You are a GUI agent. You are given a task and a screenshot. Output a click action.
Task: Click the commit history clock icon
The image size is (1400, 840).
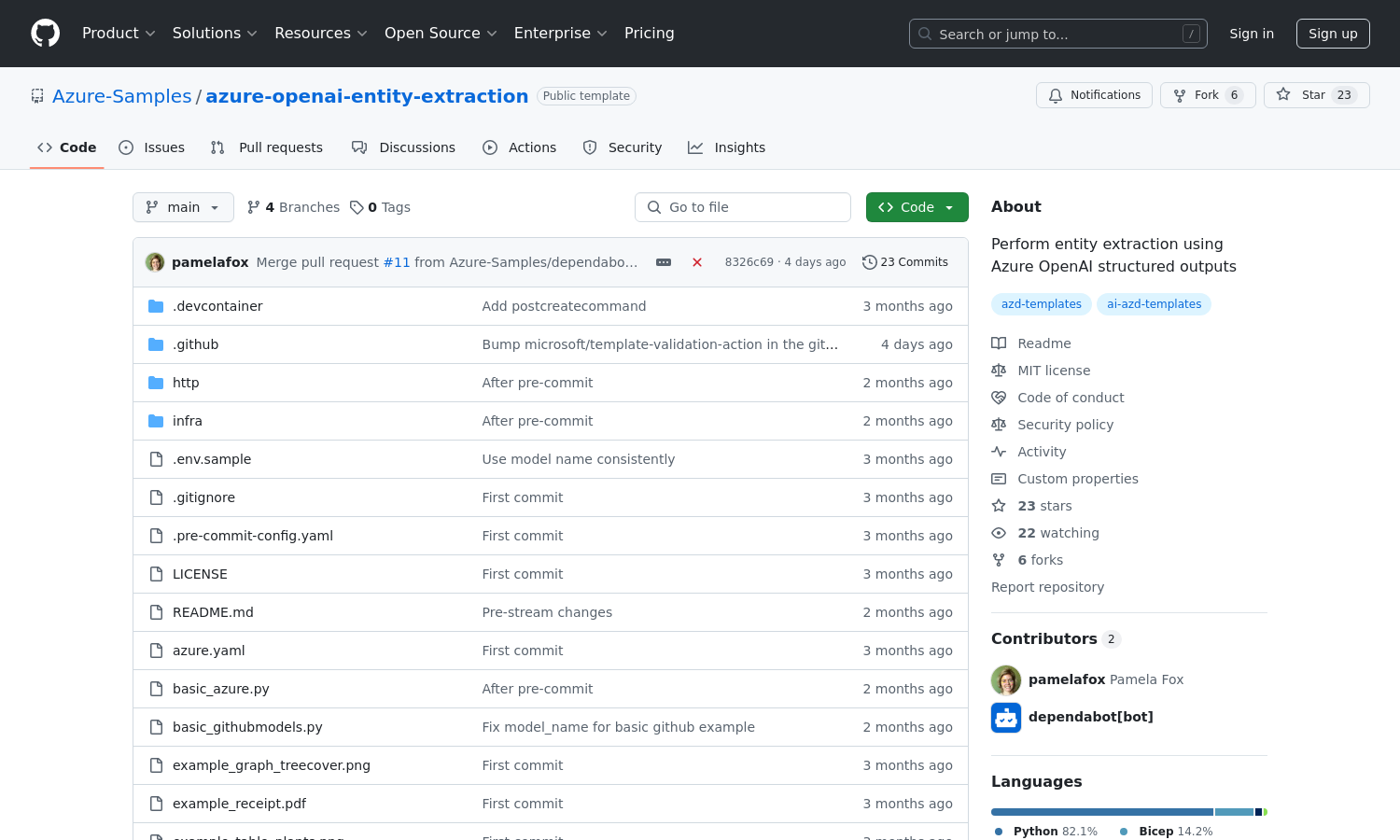pos(870,261)
